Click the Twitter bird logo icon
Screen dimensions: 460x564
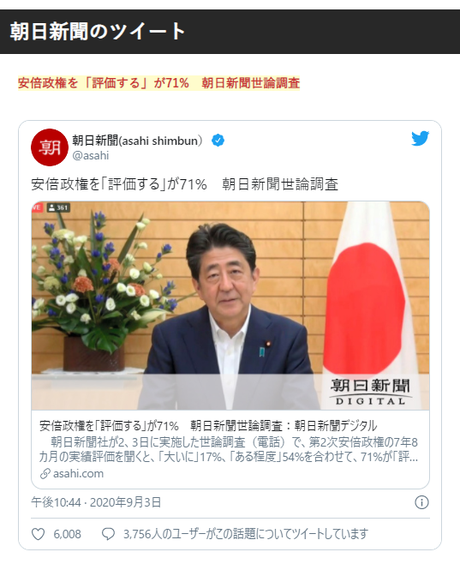tap(420, 138)
